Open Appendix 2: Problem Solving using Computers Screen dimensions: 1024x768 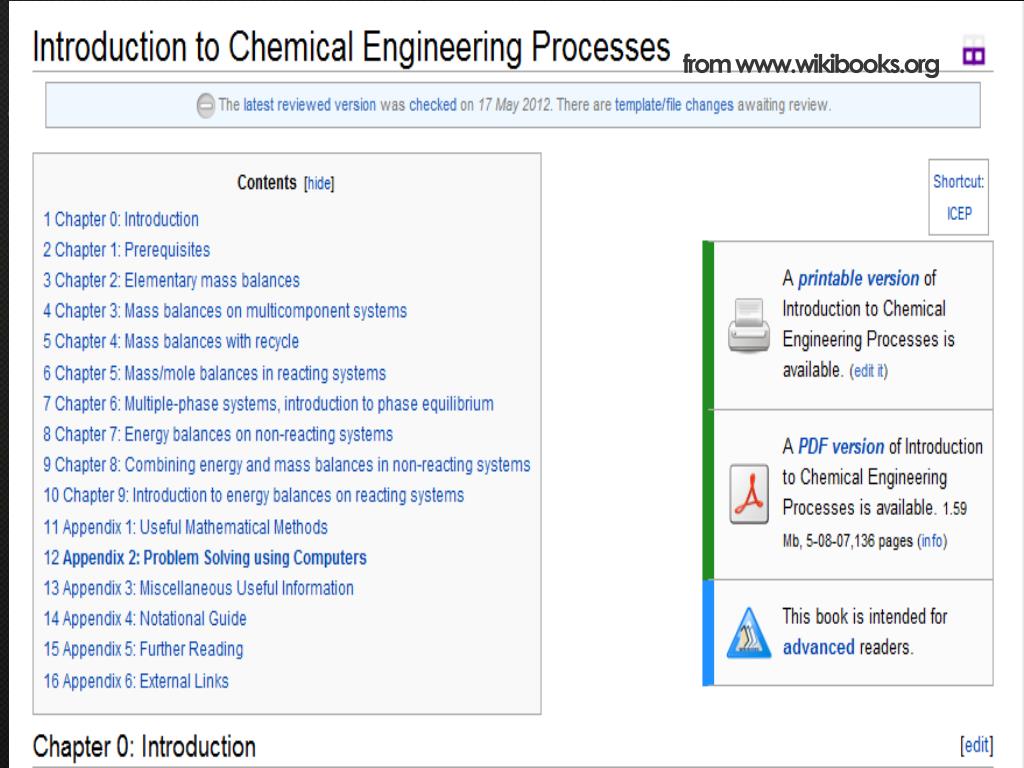[x=205, y=558]
